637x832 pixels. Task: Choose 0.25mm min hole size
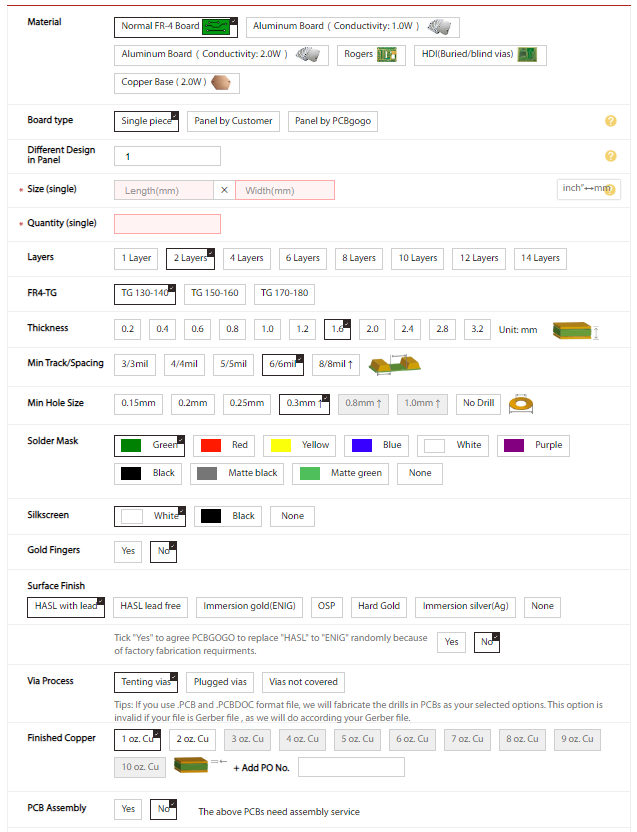[247, 404]
